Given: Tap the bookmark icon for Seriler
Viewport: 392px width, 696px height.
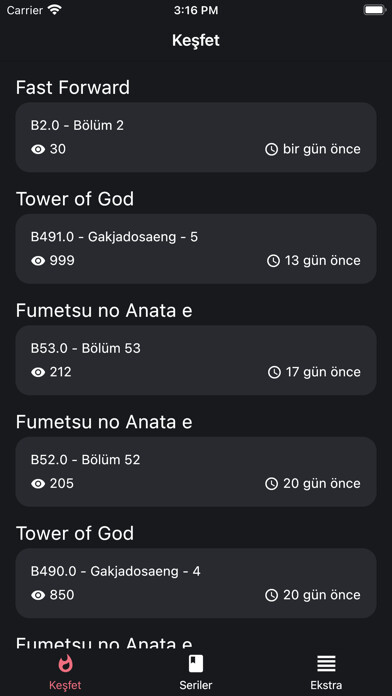Looking at the screenshot, I should (196, 664).
